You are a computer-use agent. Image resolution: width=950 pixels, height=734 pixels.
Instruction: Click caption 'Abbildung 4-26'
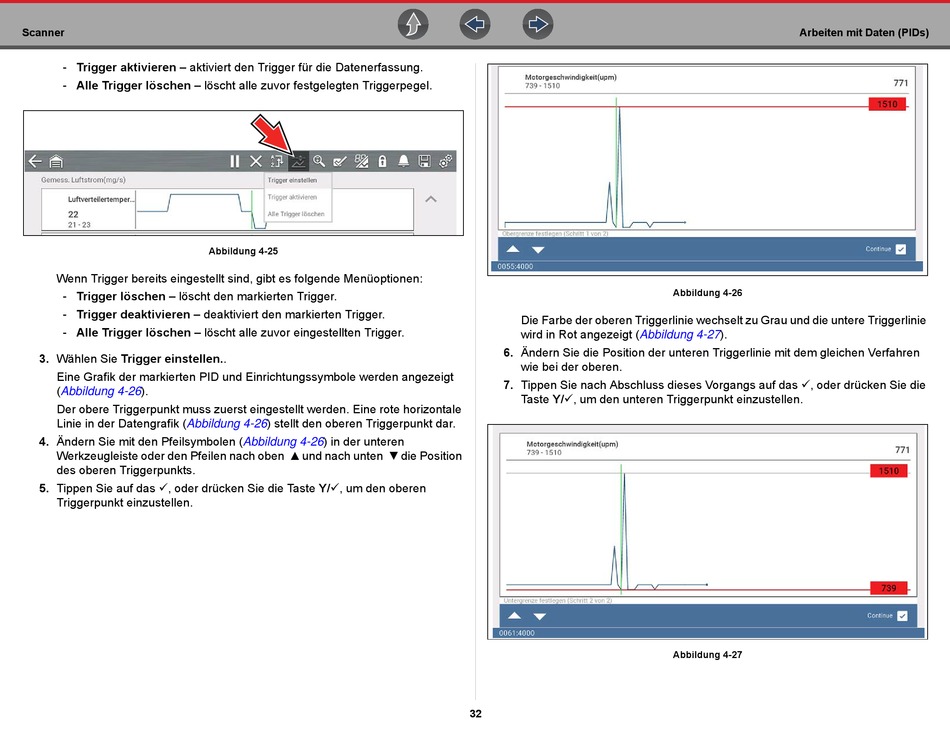707,293
